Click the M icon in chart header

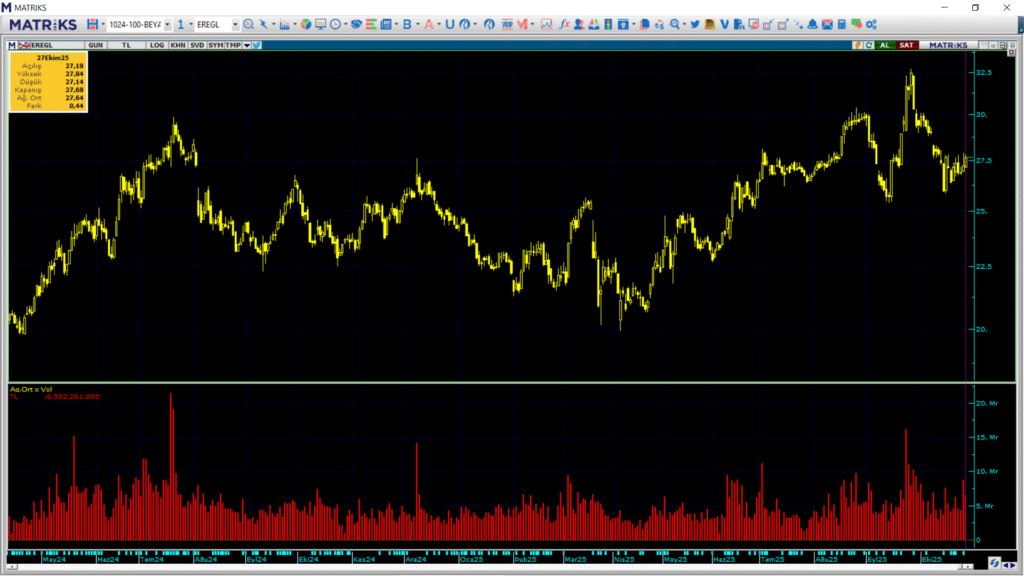coord(12,45)
